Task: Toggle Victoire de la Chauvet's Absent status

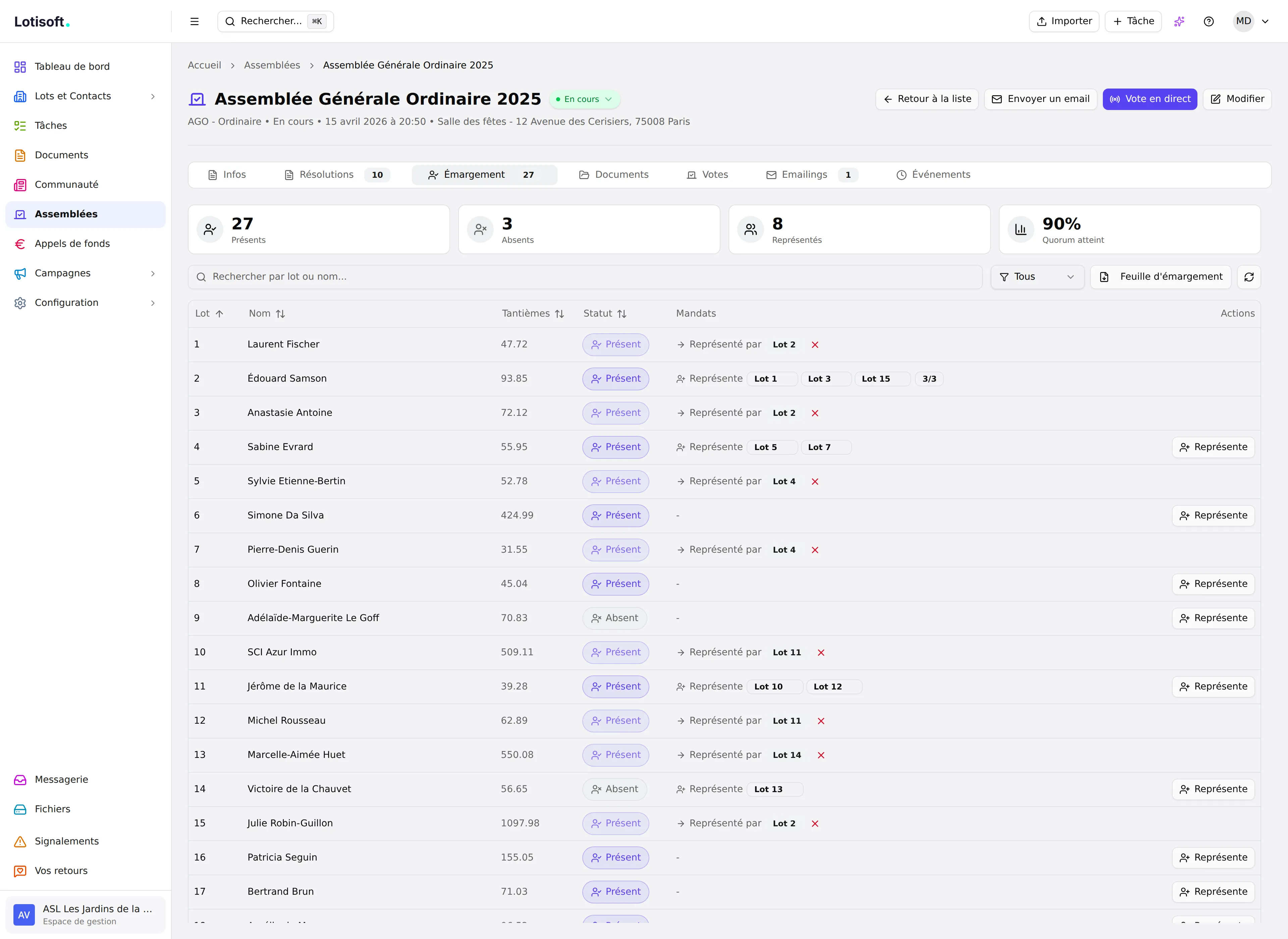Action: 614,789
